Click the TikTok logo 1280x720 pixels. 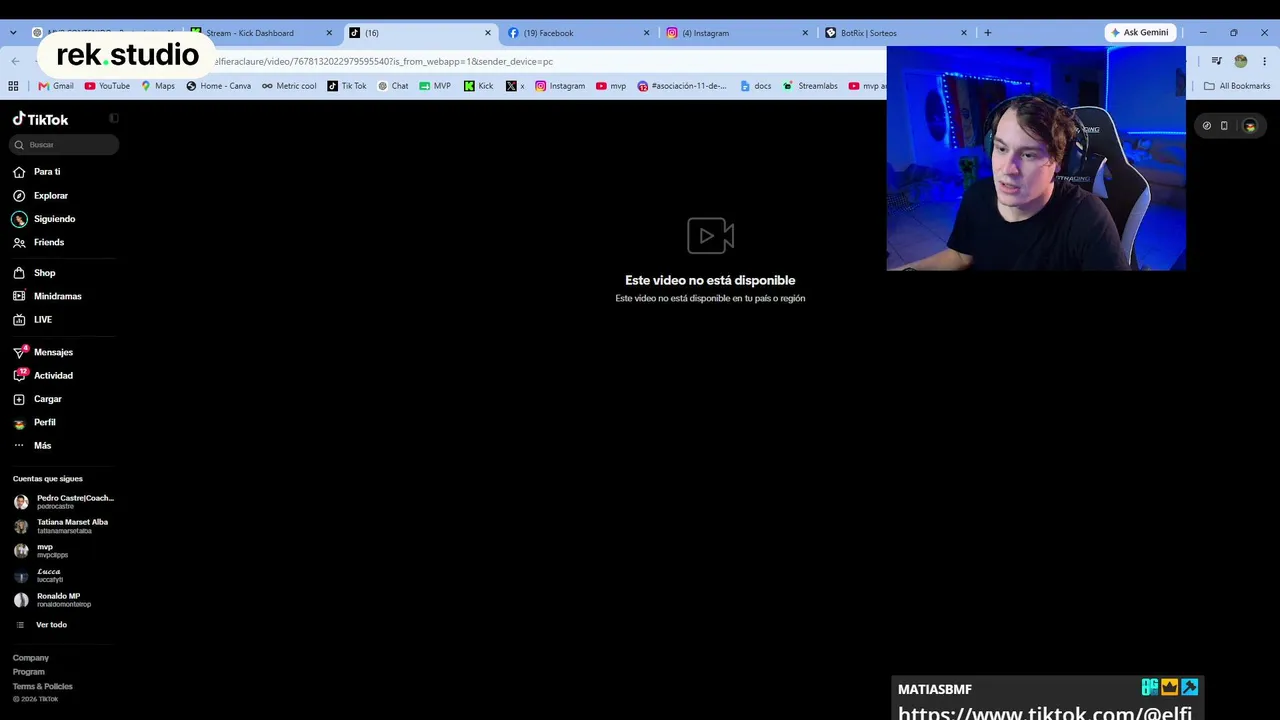[x=41, y=119]
